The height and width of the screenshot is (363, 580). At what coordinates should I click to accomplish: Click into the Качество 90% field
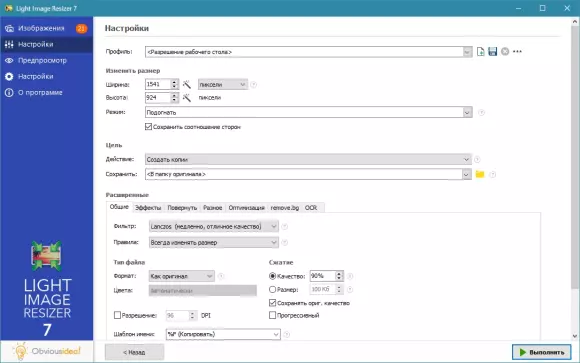click(323, 276)
